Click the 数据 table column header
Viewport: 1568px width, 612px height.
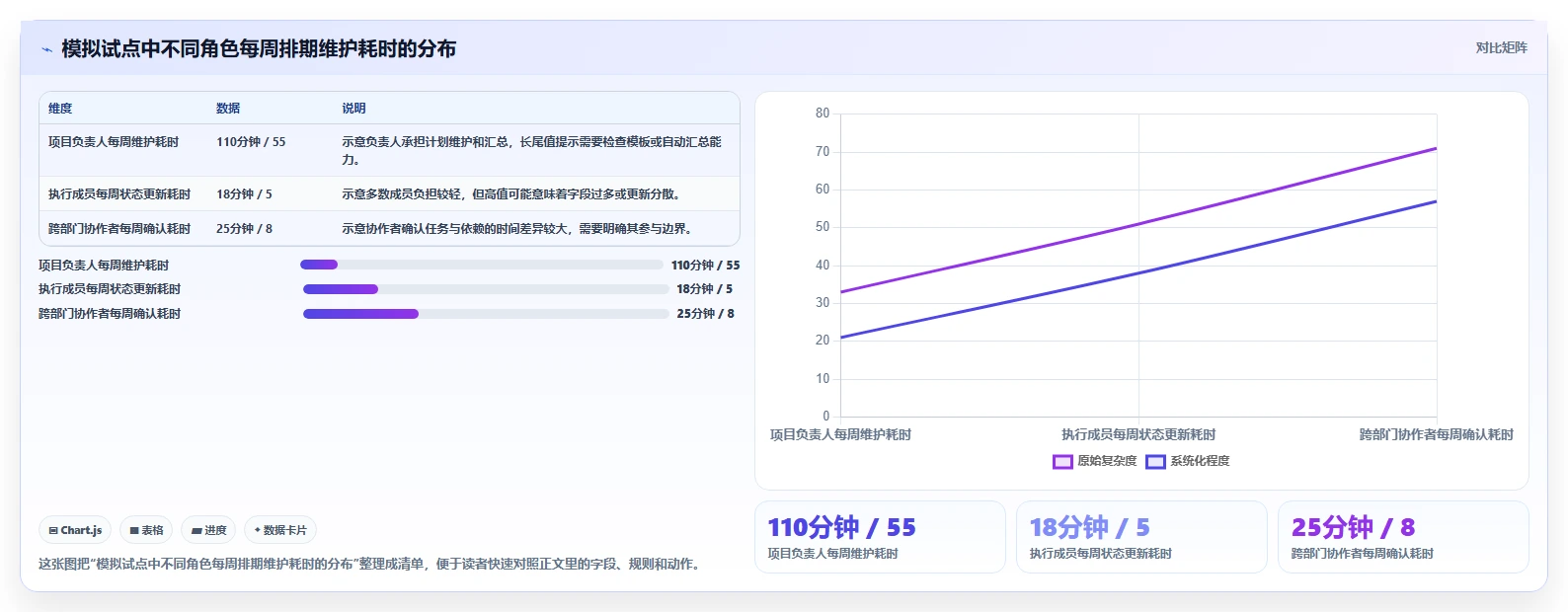228,109
